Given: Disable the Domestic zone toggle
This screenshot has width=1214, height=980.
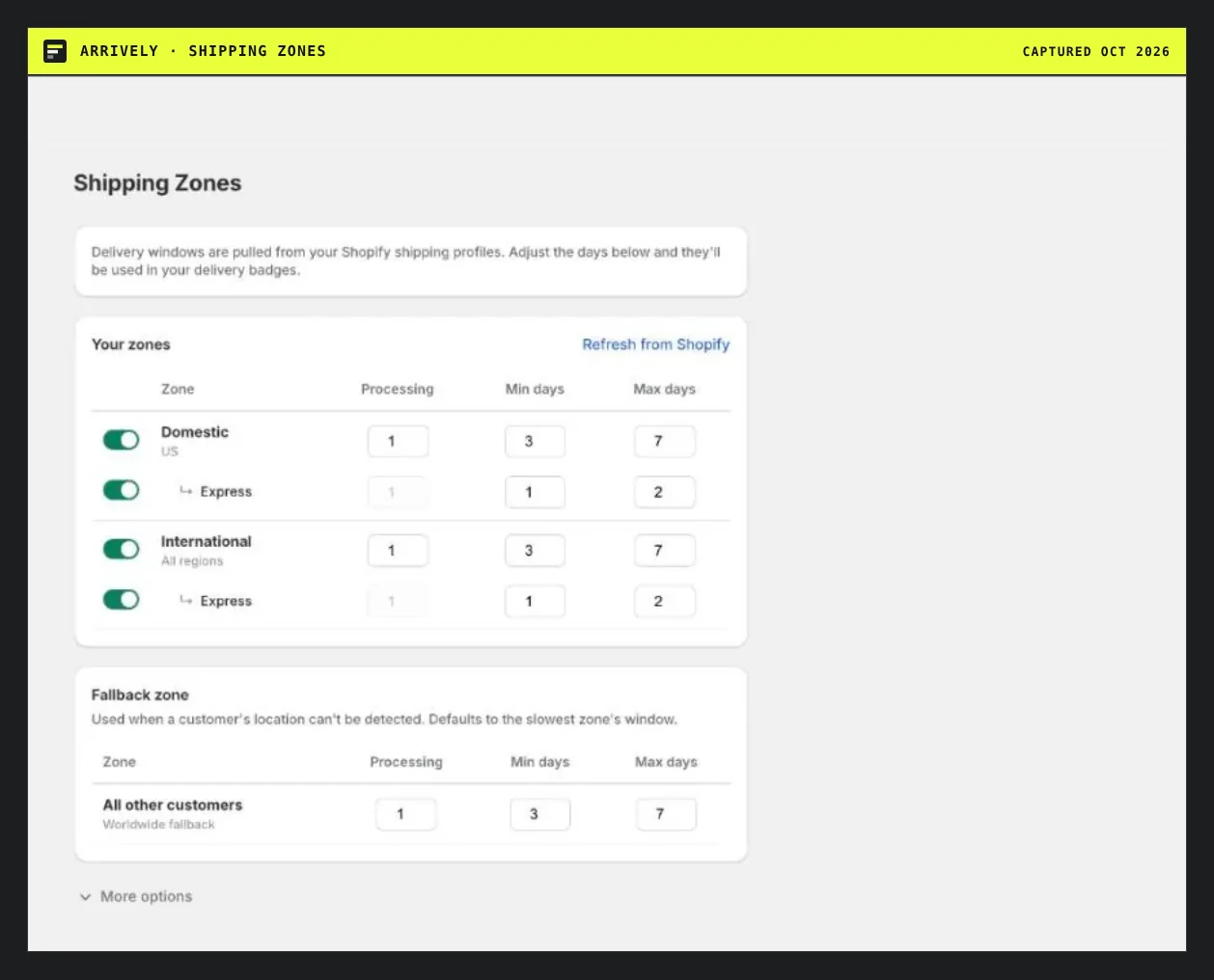Looking at the screenshot, I should 122,440.
